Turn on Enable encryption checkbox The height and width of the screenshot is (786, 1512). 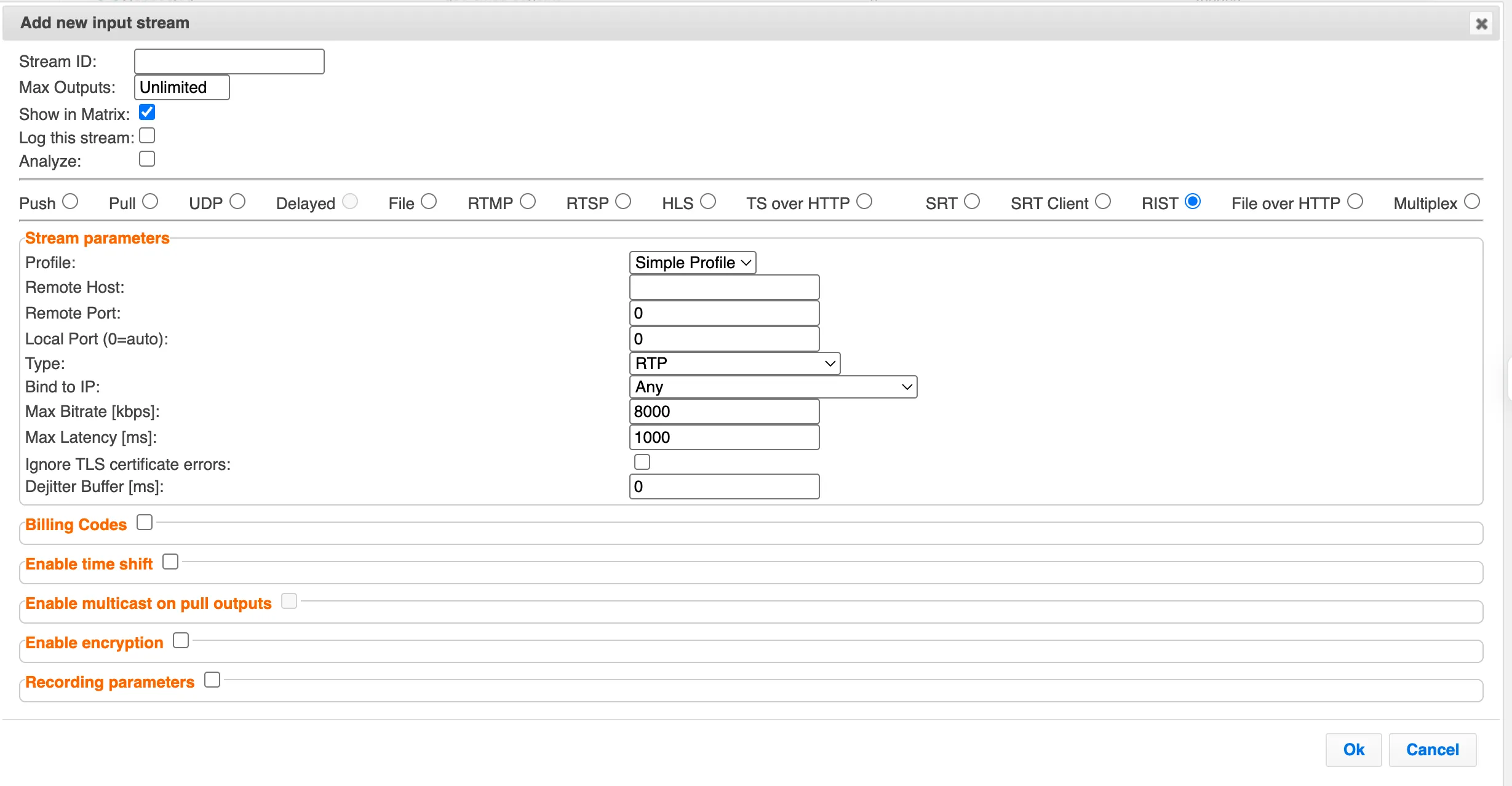(181, 640)
